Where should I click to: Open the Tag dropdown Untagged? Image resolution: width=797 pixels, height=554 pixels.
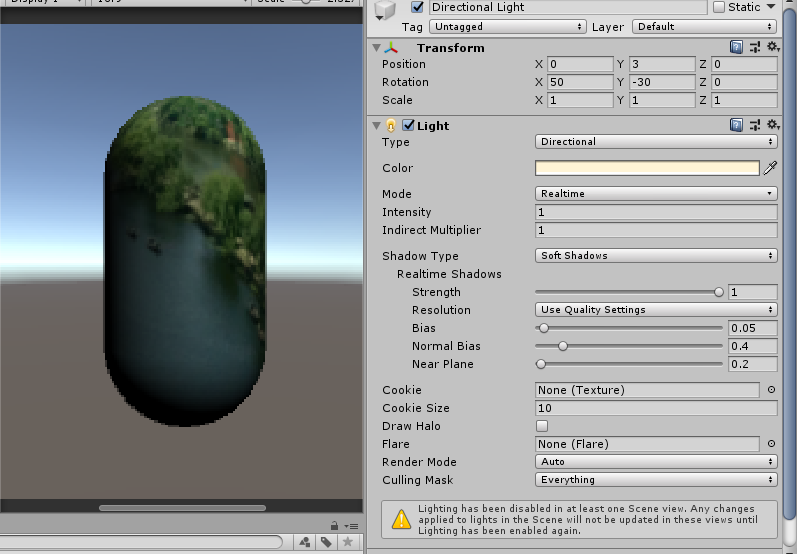coord(507,26)
